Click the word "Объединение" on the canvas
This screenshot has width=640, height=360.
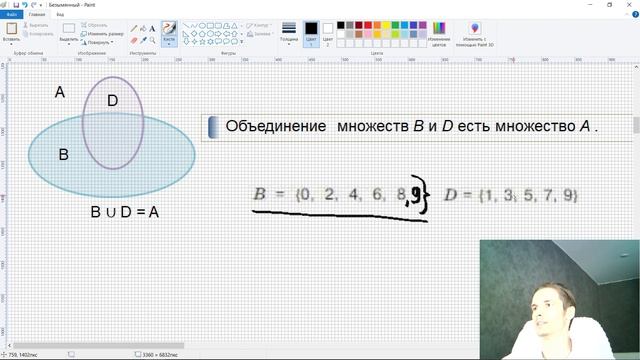tap(276, 126)
